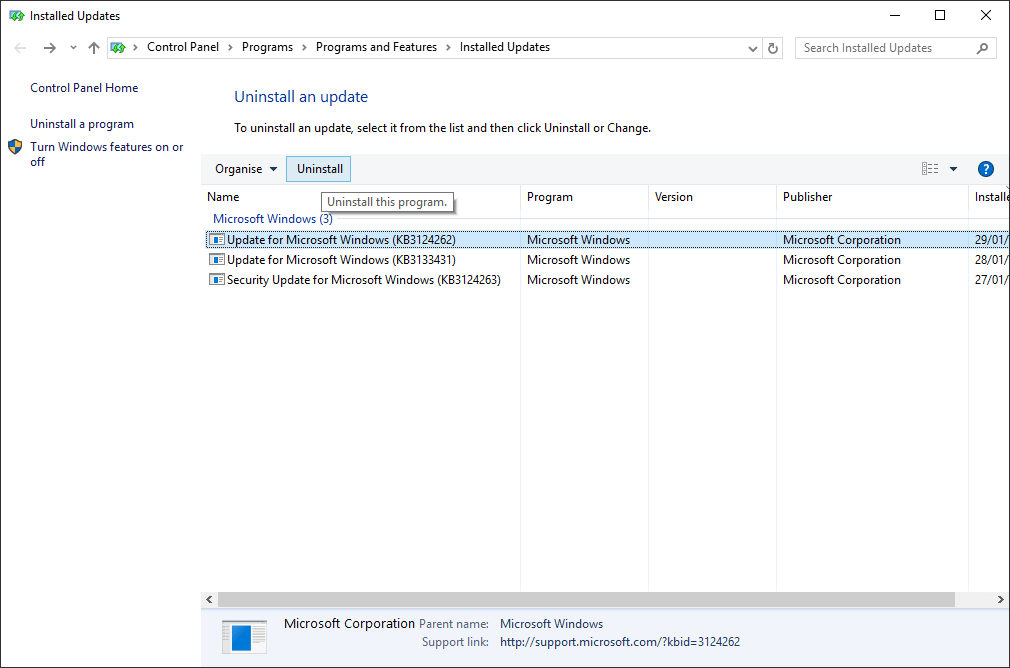
Task: Expand chevron after Programs and Features breadcrumb
Action: [448, 48]
